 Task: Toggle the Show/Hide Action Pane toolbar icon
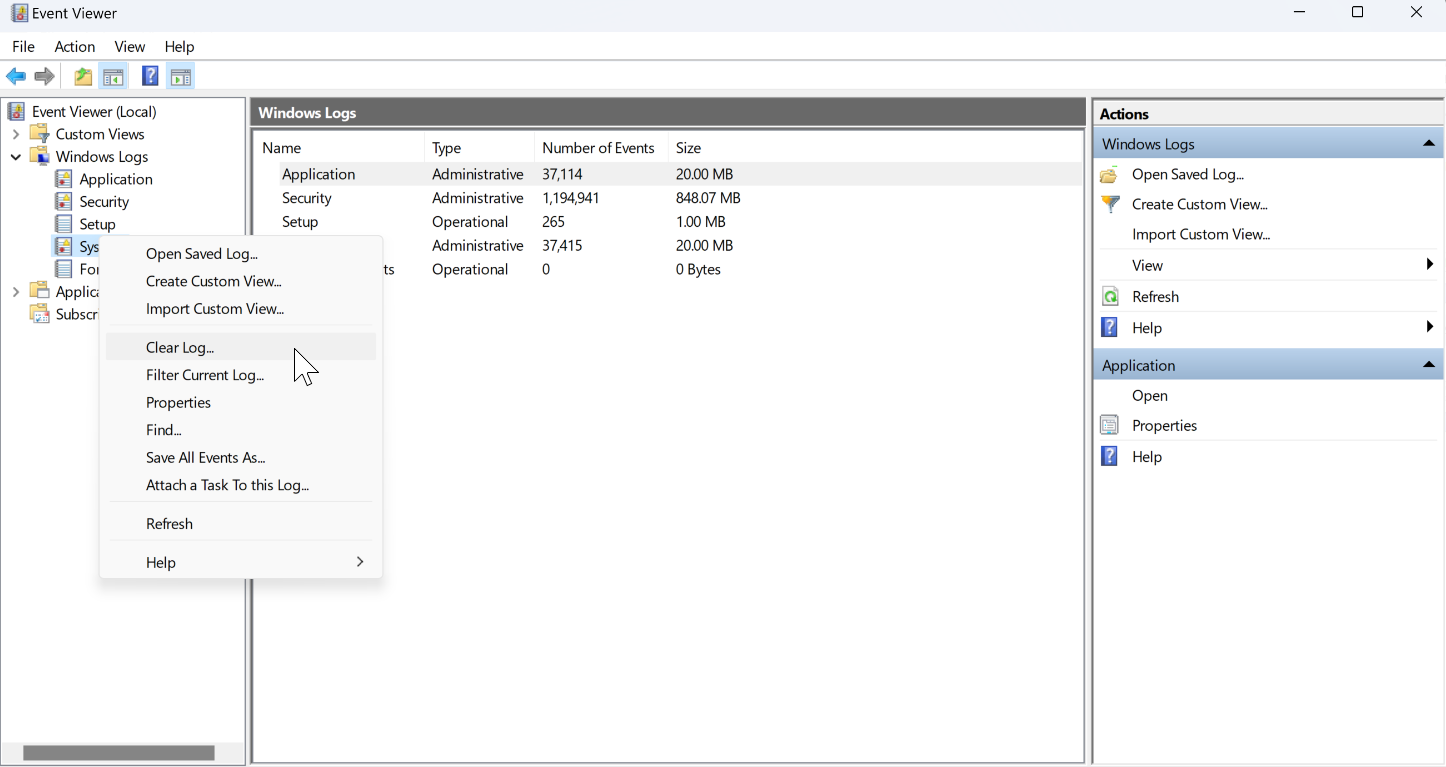pyautogui.click(x=181, y=77)
